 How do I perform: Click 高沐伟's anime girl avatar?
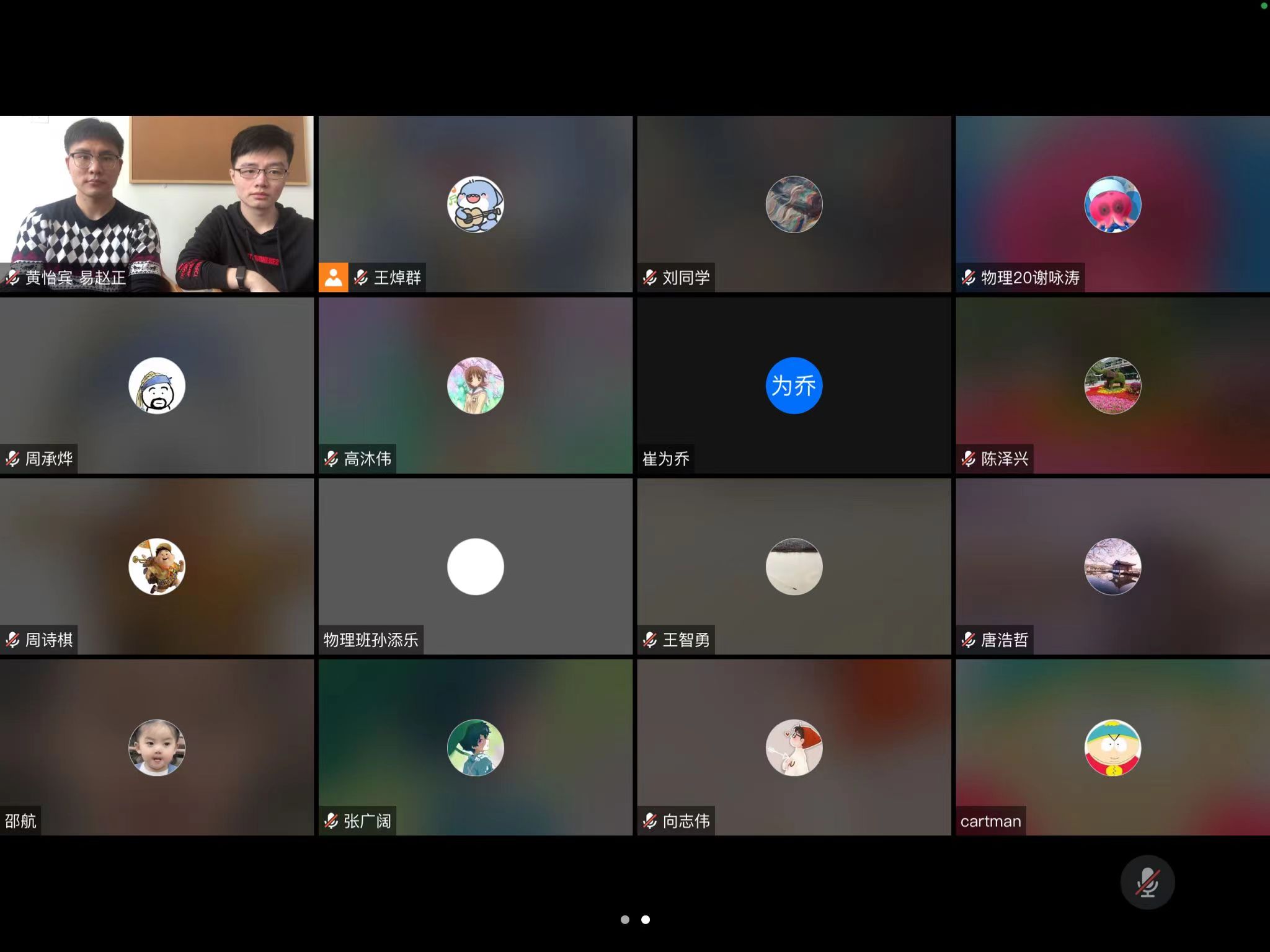click(x=476, y=386)
